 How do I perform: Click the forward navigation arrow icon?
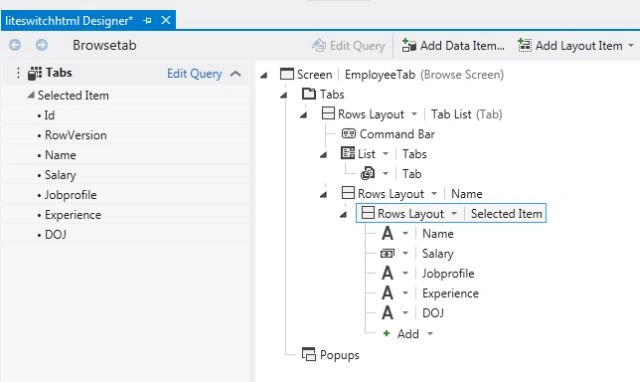[41, 45]
